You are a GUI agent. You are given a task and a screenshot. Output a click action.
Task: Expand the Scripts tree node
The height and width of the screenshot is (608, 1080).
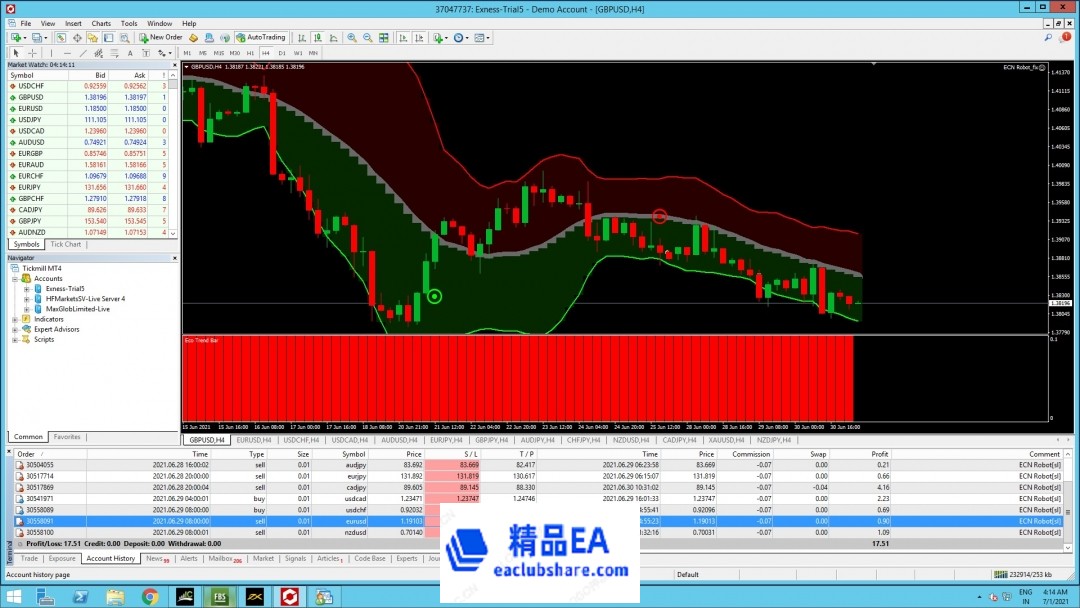coord(14,339)
